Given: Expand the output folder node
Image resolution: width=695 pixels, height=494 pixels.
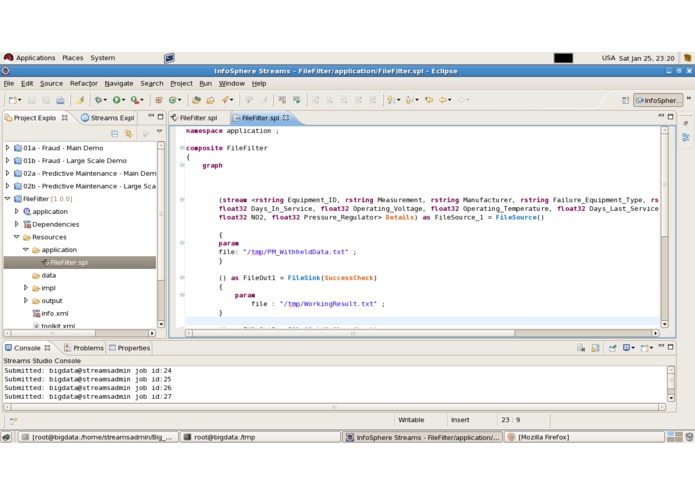Looking at the screenshot, I should point(26,300).
